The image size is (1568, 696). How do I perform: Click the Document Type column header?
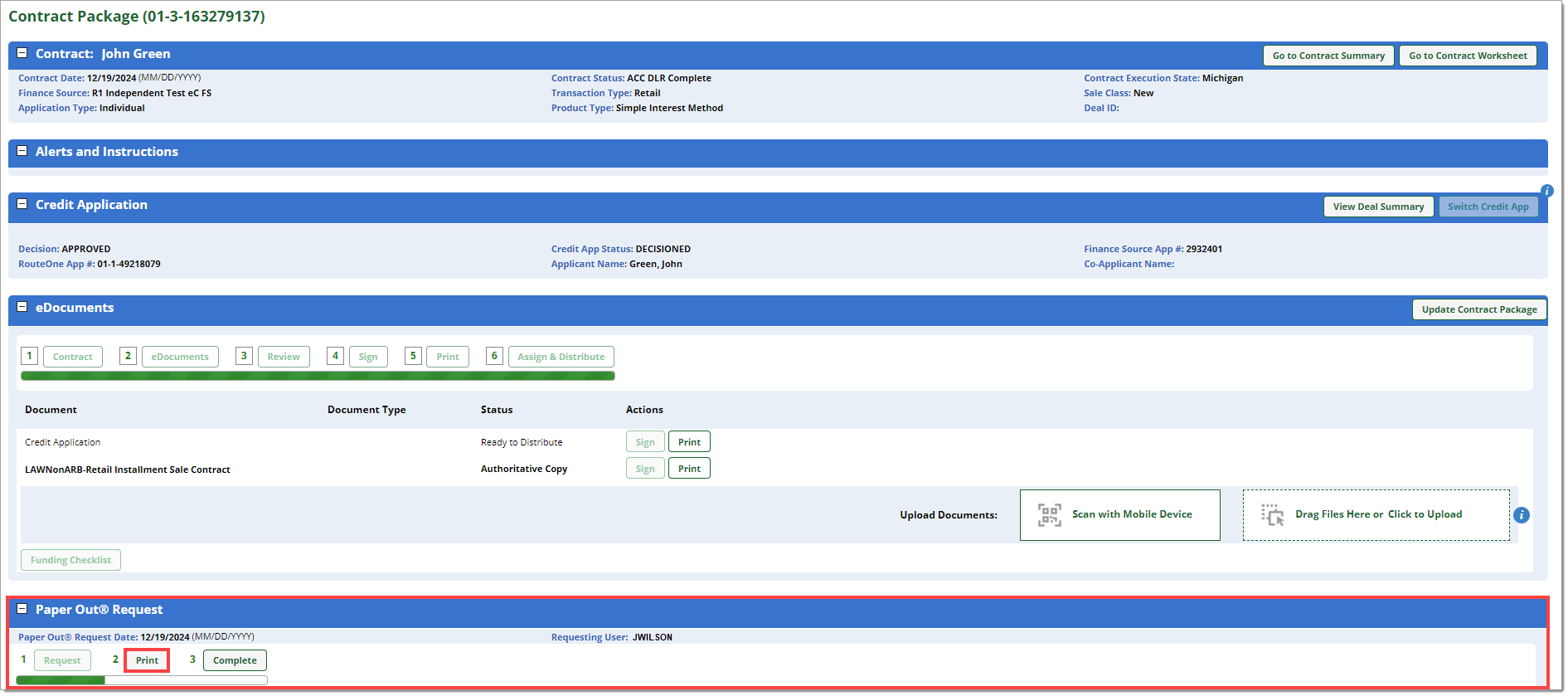pyautogui.click(x=367, y=410)
